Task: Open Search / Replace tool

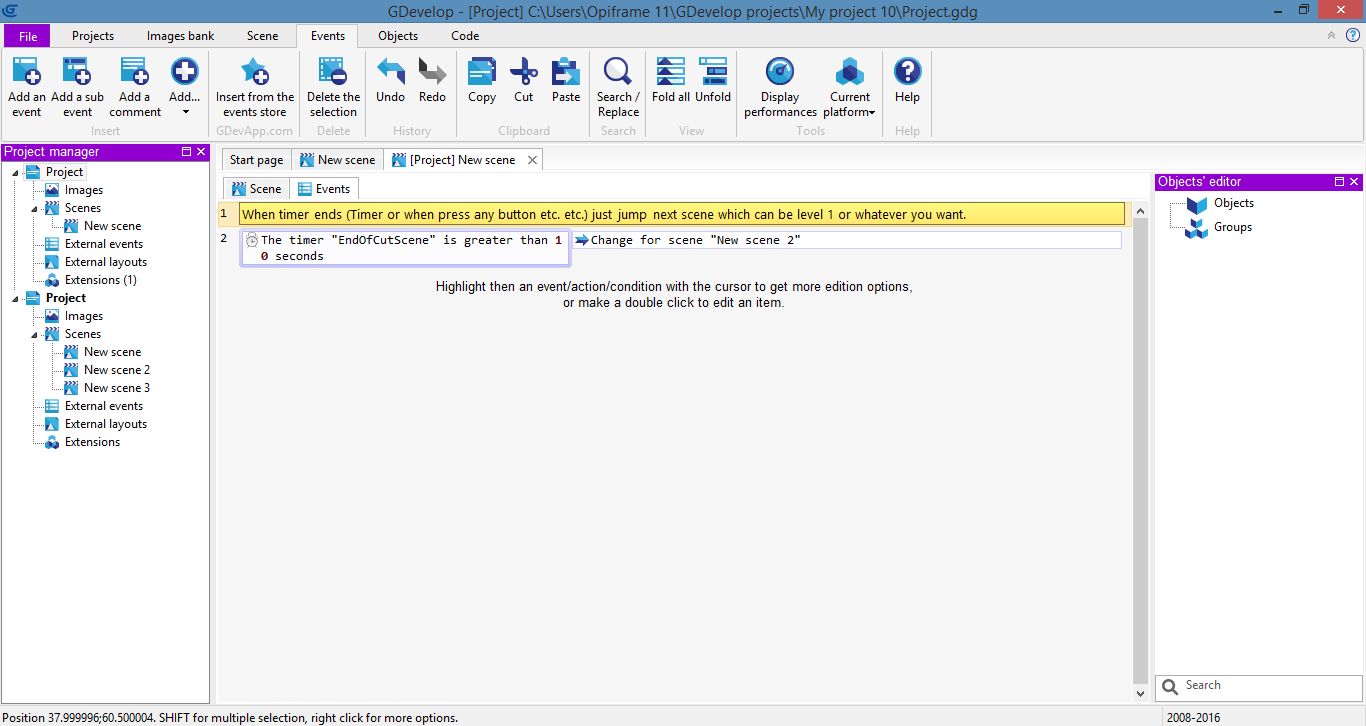Action: tap(618, 74)
